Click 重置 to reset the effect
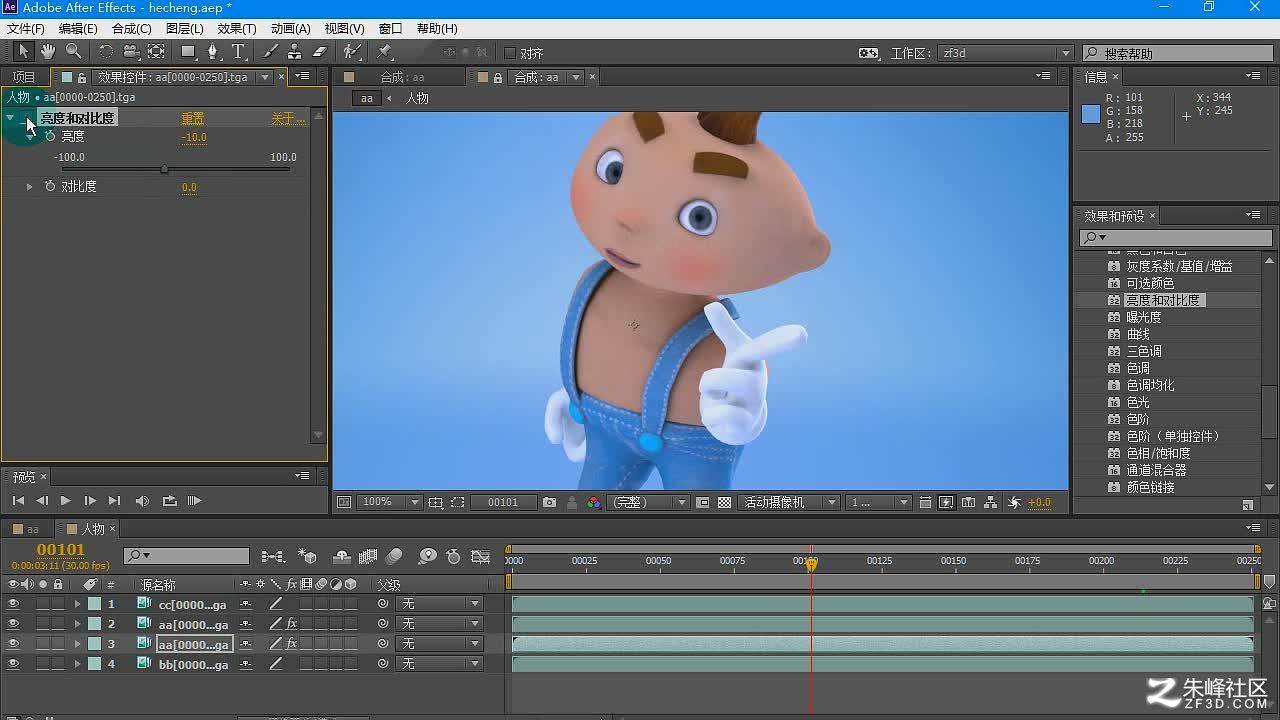Image resolution: width=1280 pixels, height=720 pixels. (x=192, y=118)
